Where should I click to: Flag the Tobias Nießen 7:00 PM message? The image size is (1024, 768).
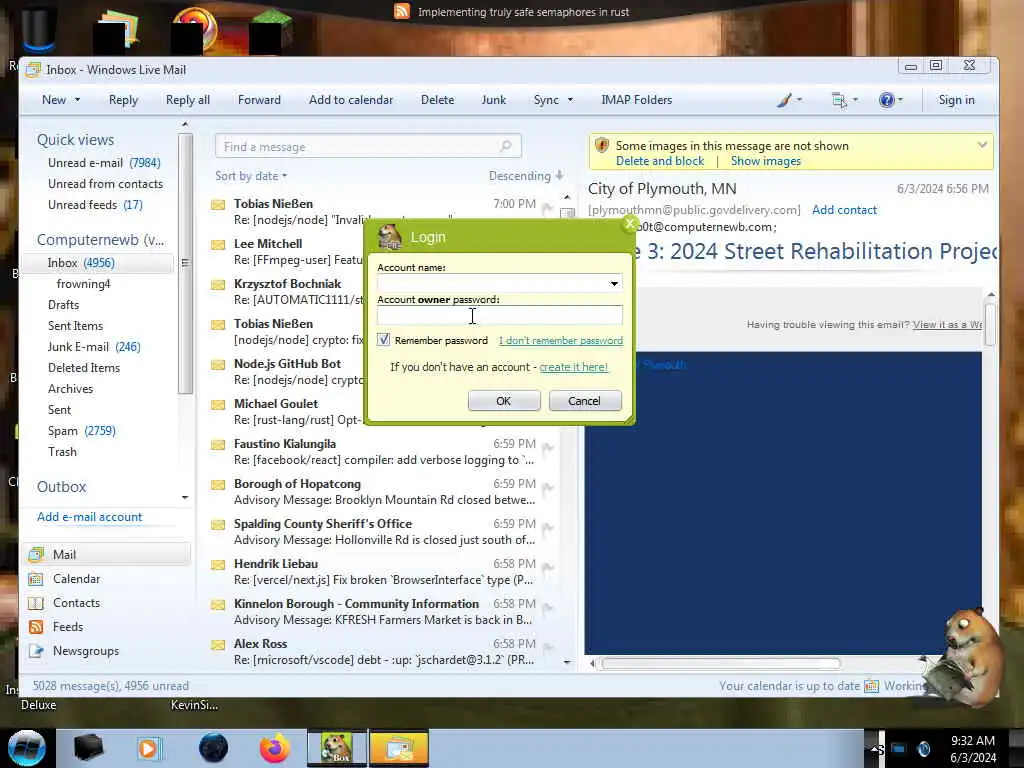pyautogui.click(x=547, y=208)
